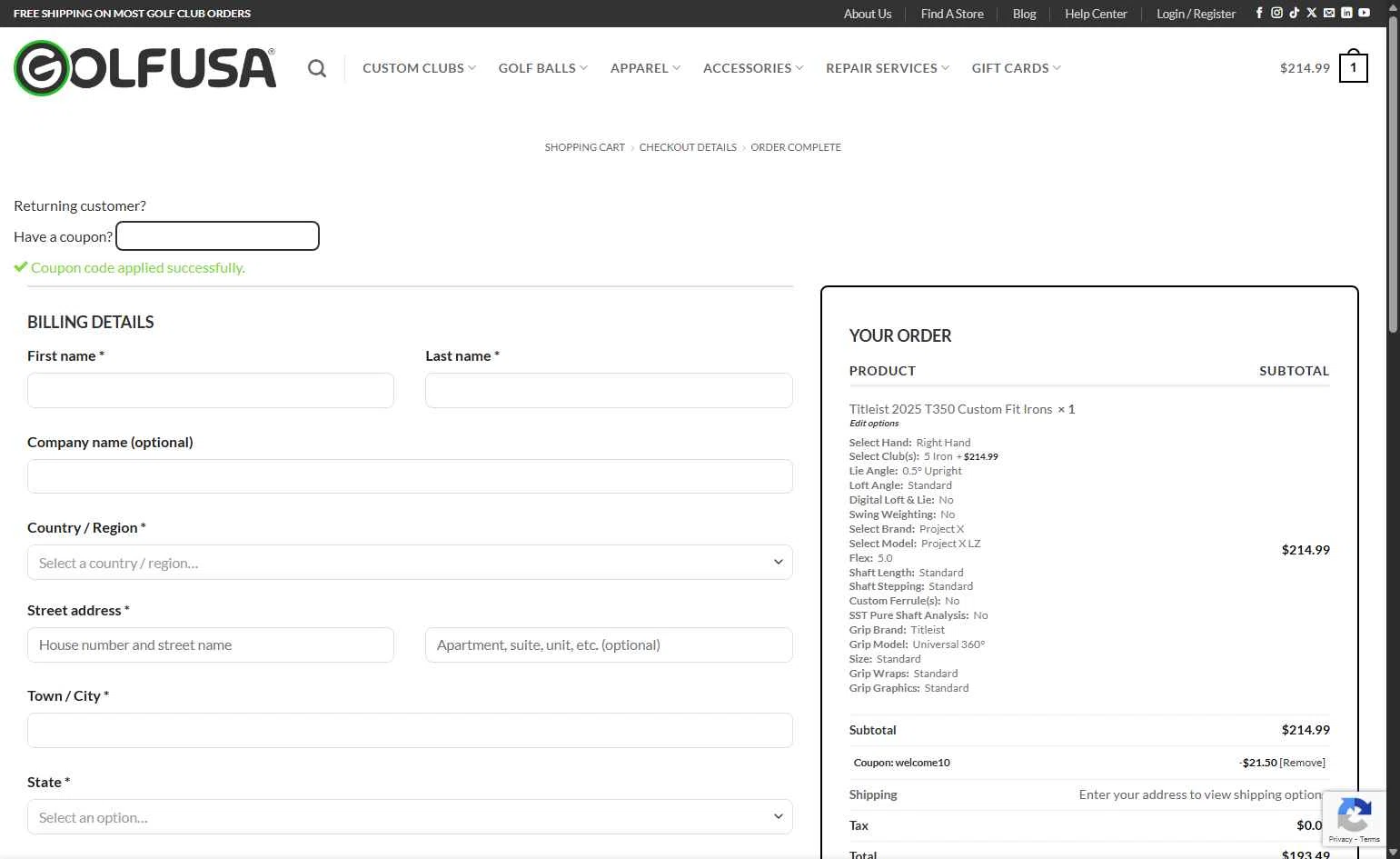1400x859 pixels.
Task: Expand the Golf Balls menu
Action: pyautogui.click(x=542, y=68)
